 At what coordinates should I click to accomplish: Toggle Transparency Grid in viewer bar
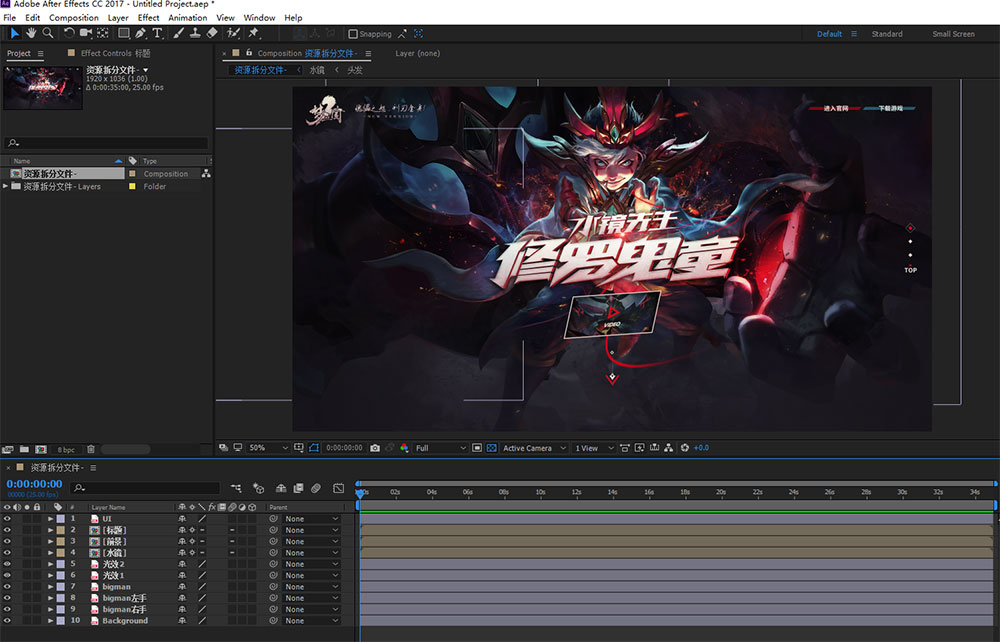coord(492,448)
